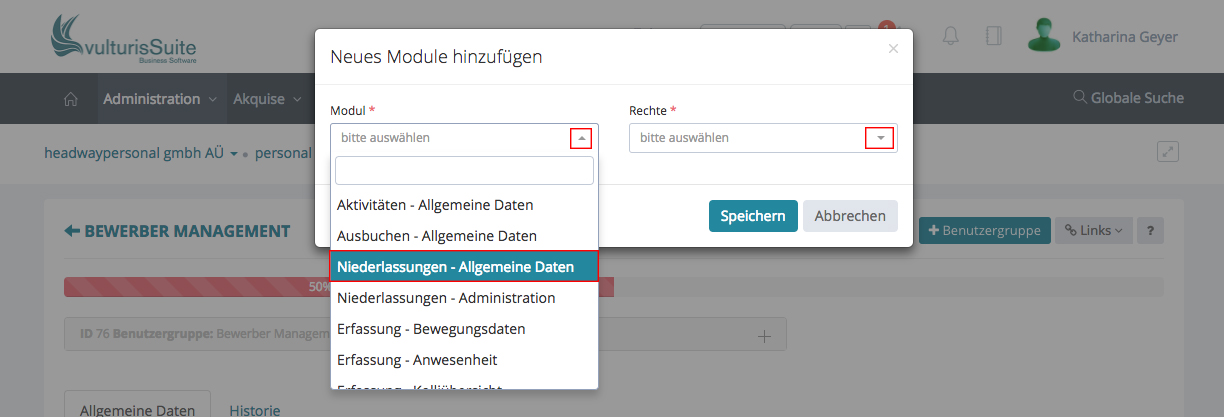Click the global search magnifier icon
The height and width of the screenshot is (417, 1224).
tap(1079, 98)
